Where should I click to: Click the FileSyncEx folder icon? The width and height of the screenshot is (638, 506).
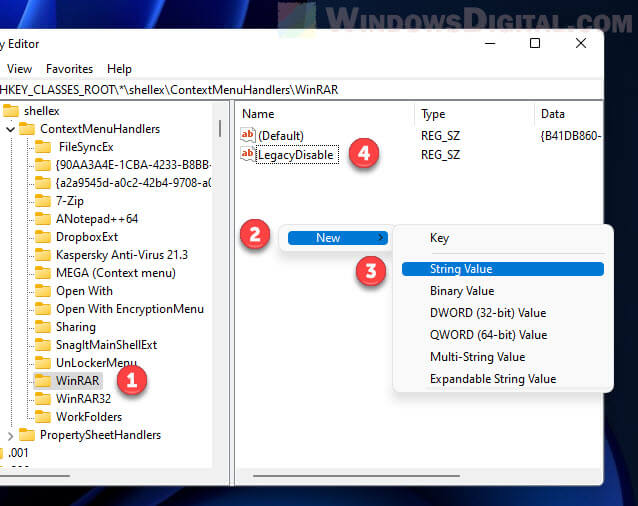[43, 147]
